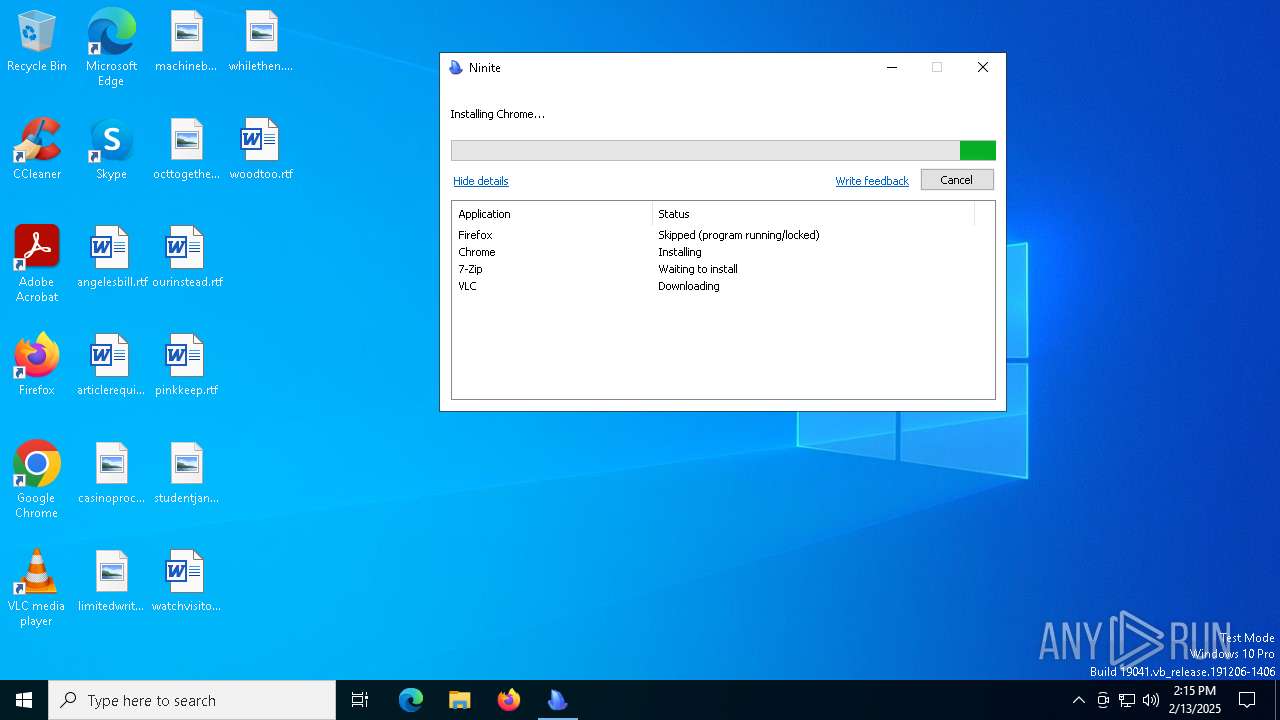
Task: Open the Adobe Acrobat desktop shortcut
Action: pyautogui.click(x=37, y=264)
